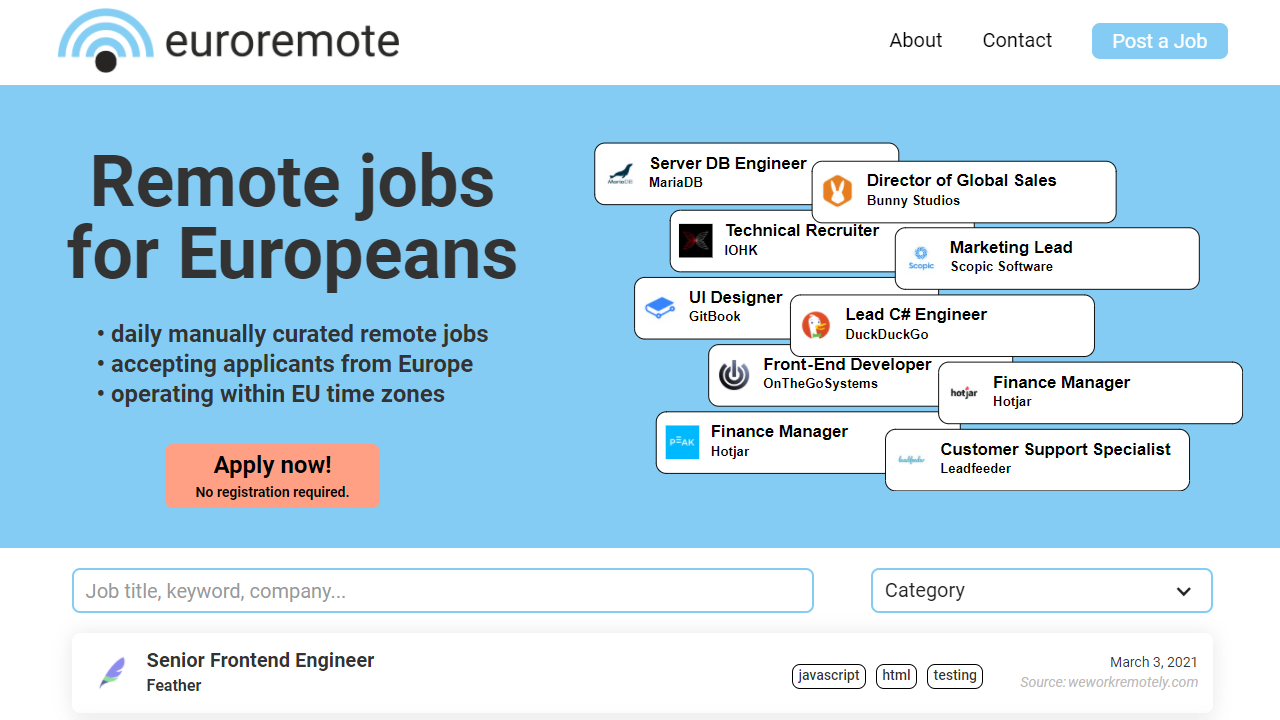Click the Scopic Software logo
1280x720 pixels.
click(921, 257)
